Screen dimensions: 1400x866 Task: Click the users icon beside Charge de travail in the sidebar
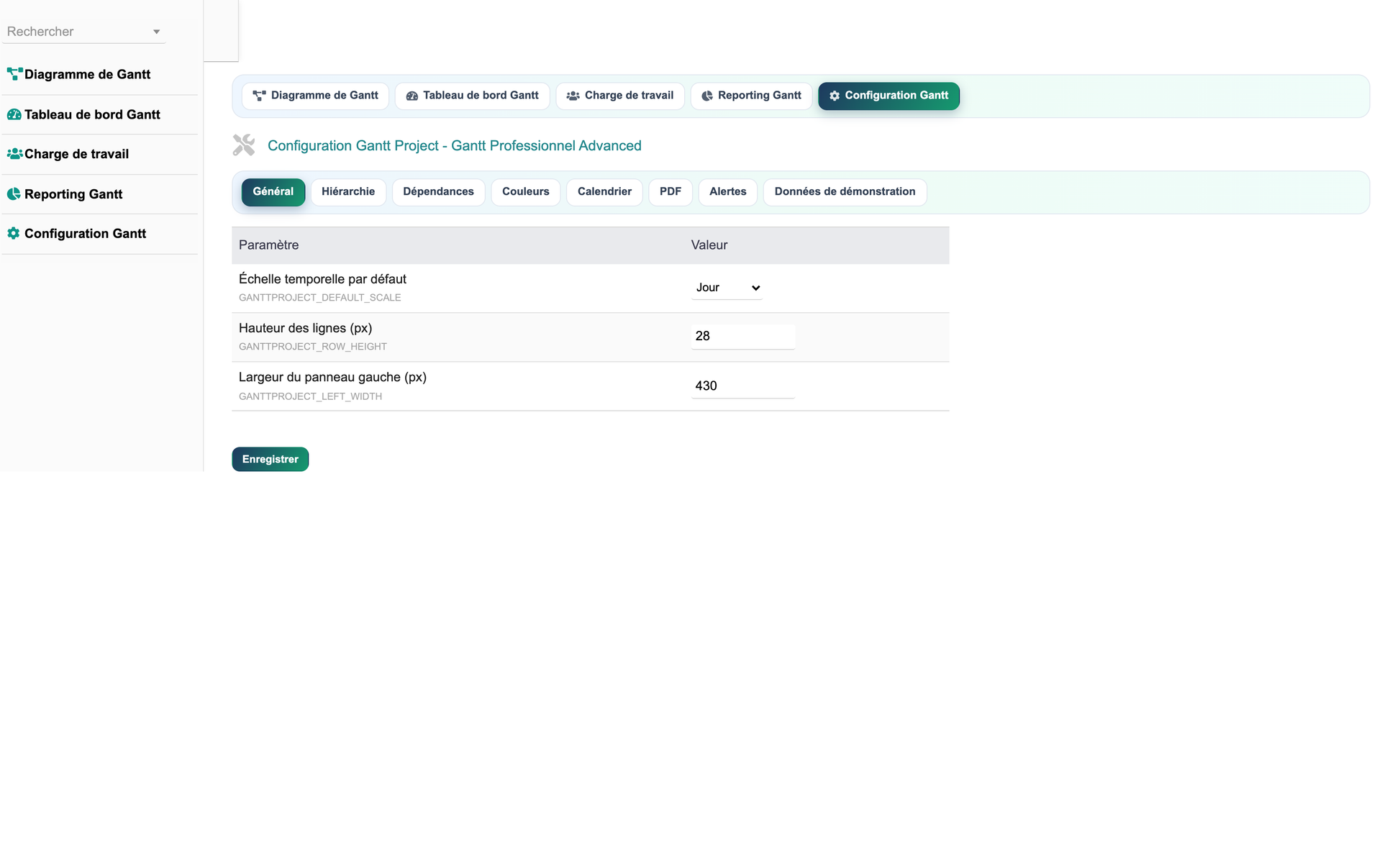[x=14, y=154]
